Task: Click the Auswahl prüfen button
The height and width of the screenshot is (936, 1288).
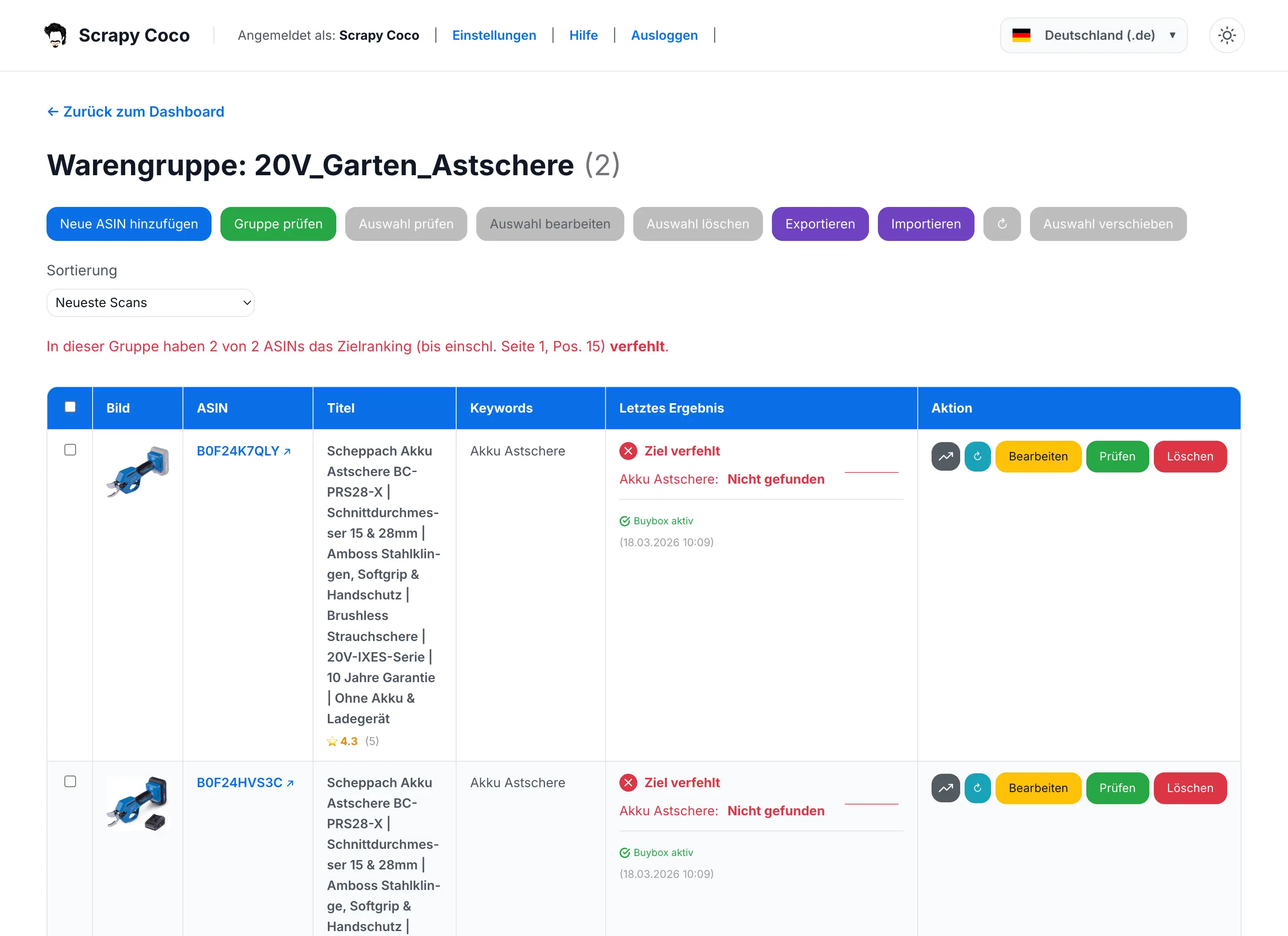Action: pyautogui.click(x=406, y=223)
